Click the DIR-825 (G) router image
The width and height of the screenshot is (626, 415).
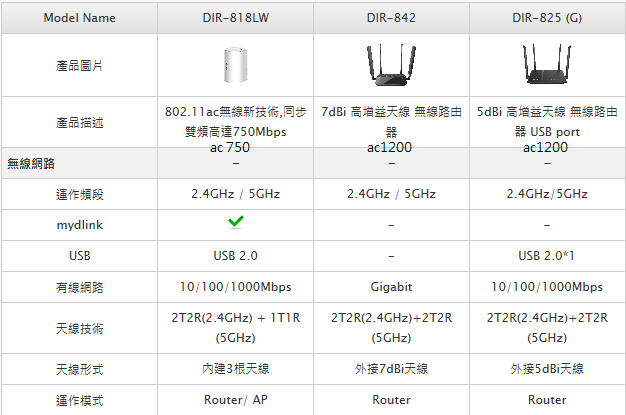click(x=545, y=64)
